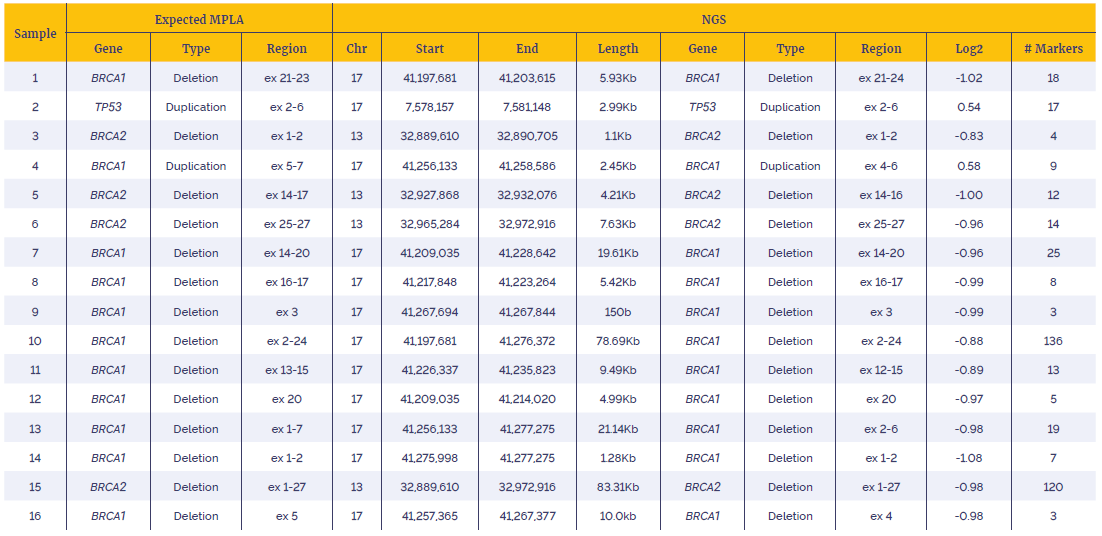
Task: Click start value 41,197,681 in sample 1
Action: click(x=429, y=78)
